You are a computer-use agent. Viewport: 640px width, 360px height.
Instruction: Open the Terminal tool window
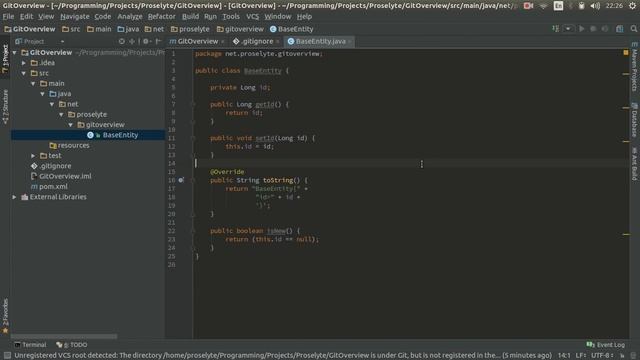click(x=31, y=345)
